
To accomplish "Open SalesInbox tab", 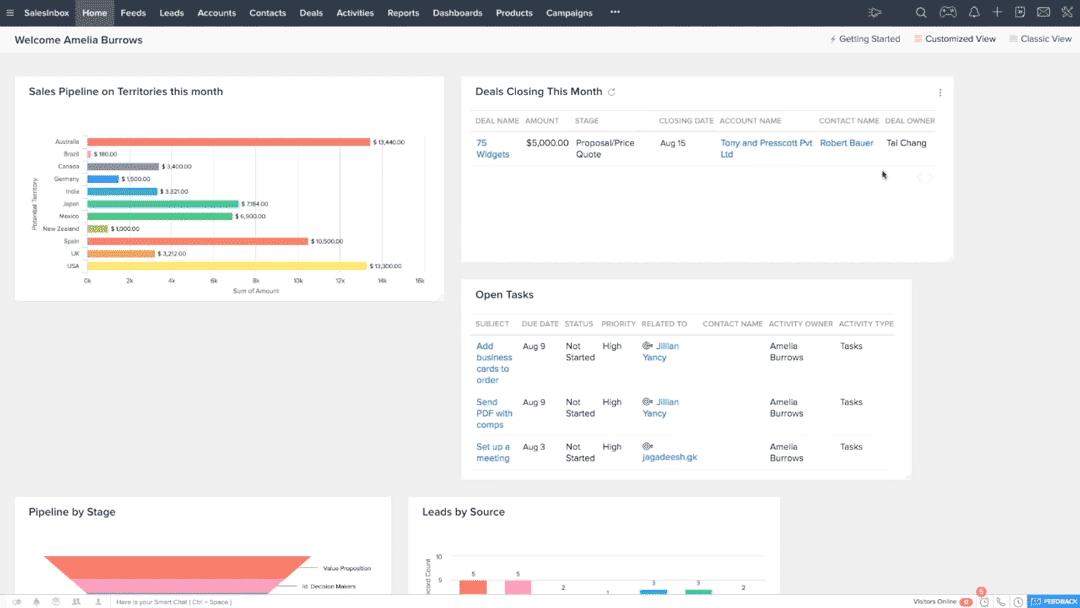I will click(46, 12).
